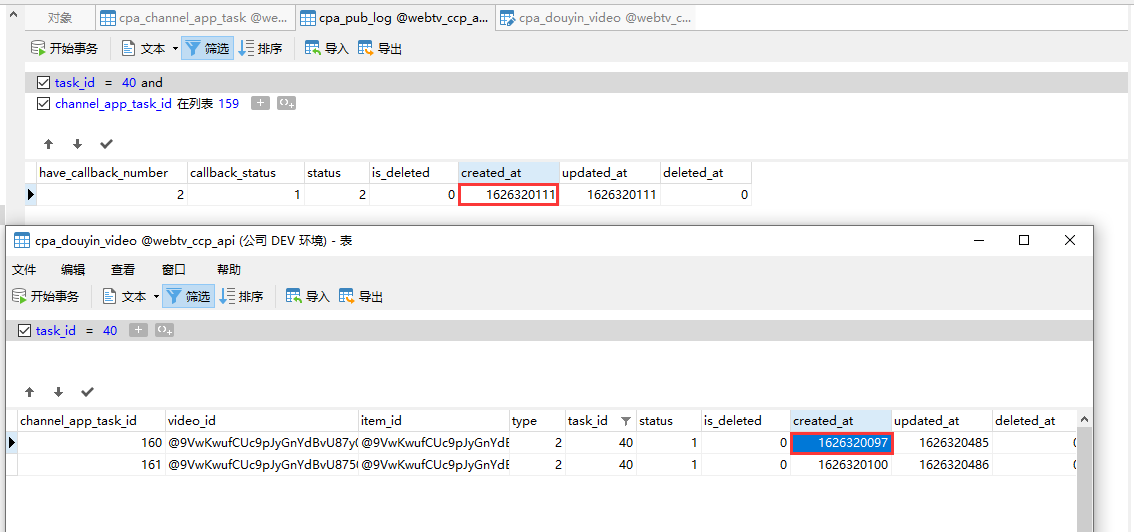Toggle 筛选 filter in cpa_douyin_video window

coord(189,296)
